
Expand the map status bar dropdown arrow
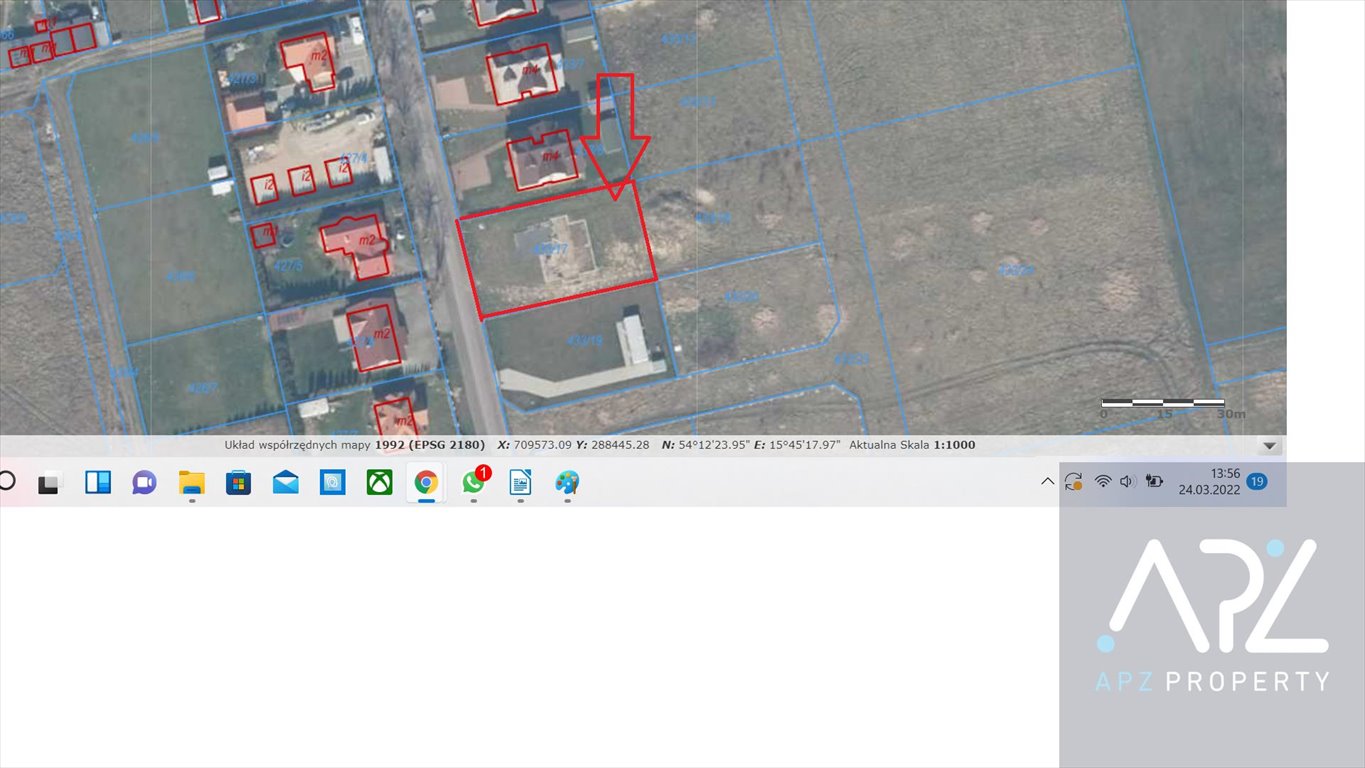tap(1269, 446)
